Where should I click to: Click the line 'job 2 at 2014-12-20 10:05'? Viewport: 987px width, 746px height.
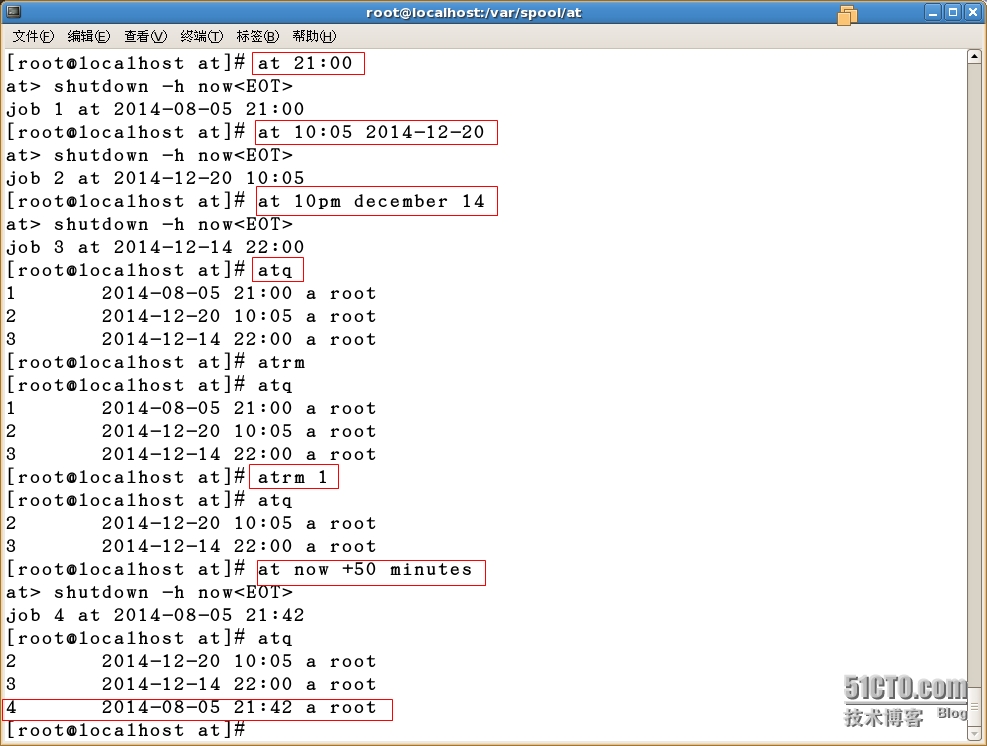click(x=155, y=178)
